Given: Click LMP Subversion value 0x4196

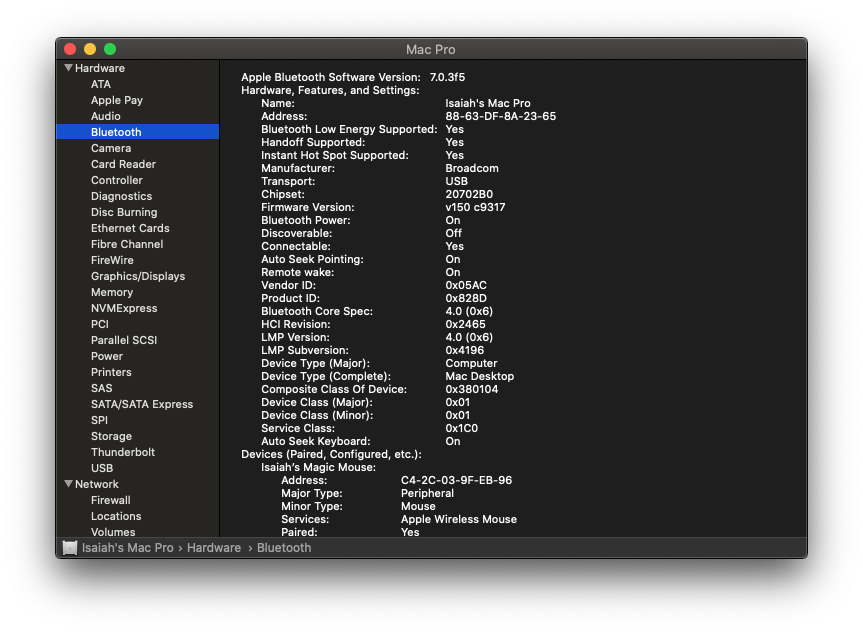Looking at the screenshot, I should pyautogui.click(x=465, y=350).
